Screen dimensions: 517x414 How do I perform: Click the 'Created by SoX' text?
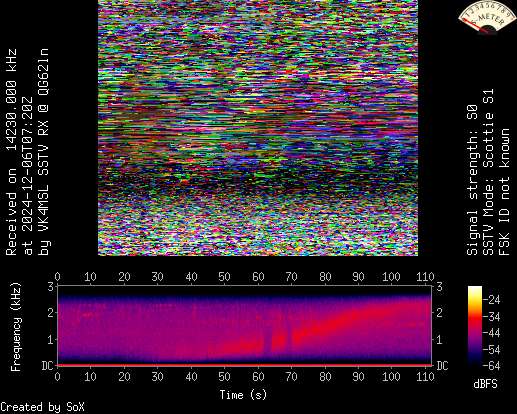coord(42,407)
